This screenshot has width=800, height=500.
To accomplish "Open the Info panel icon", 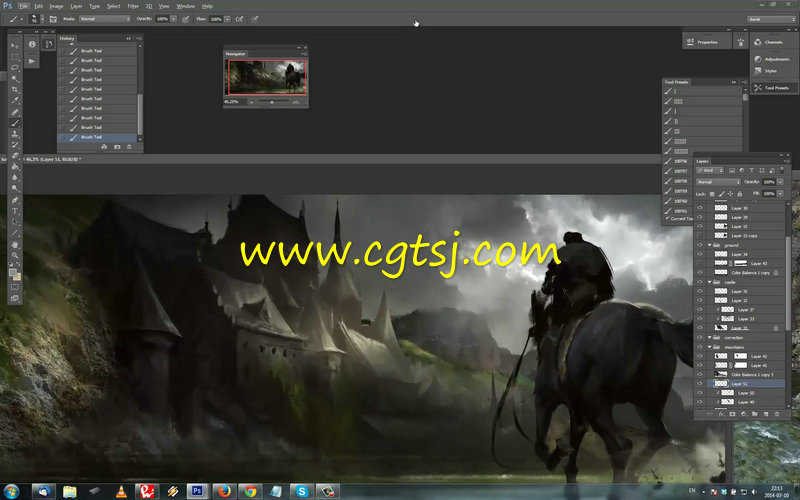I will click(x=32, y=44).
